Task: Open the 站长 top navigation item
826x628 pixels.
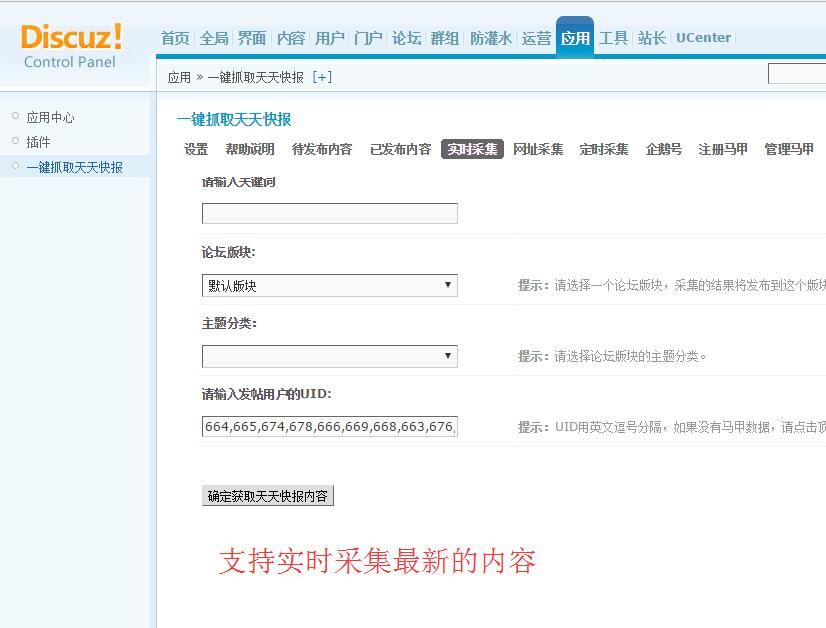Action: [652, 38]
